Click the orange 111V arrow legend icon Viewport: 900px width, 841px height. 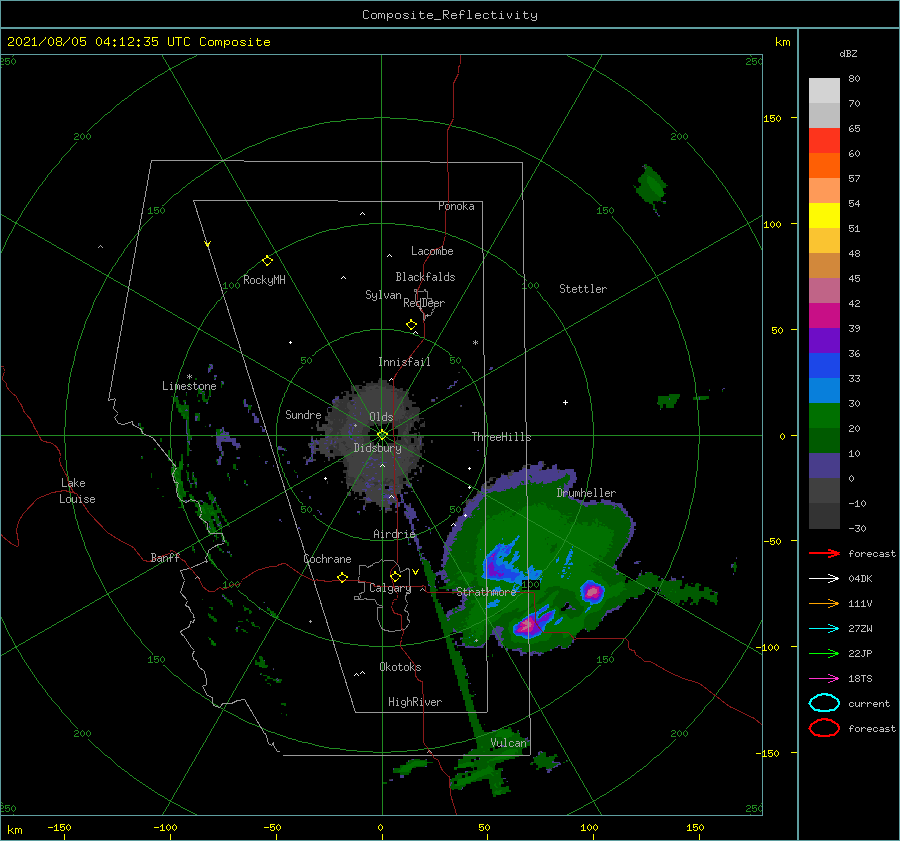(824, 603)
